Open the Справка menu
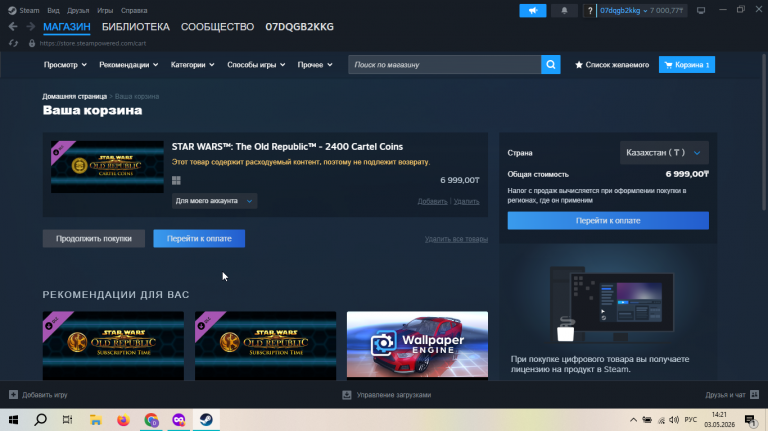768x431 pixels. click(x=134, y=10)
